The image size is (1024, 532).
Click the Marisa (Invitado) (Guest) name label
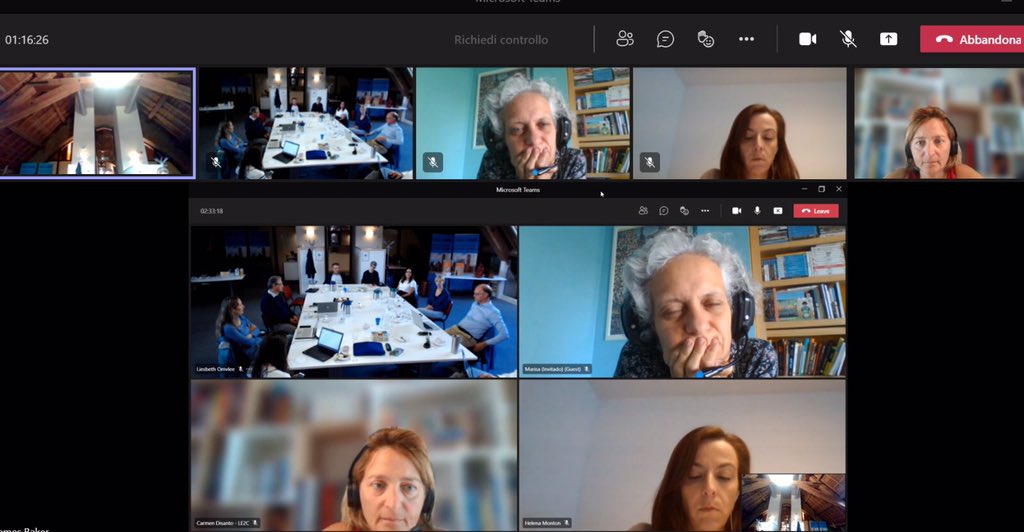552,369
